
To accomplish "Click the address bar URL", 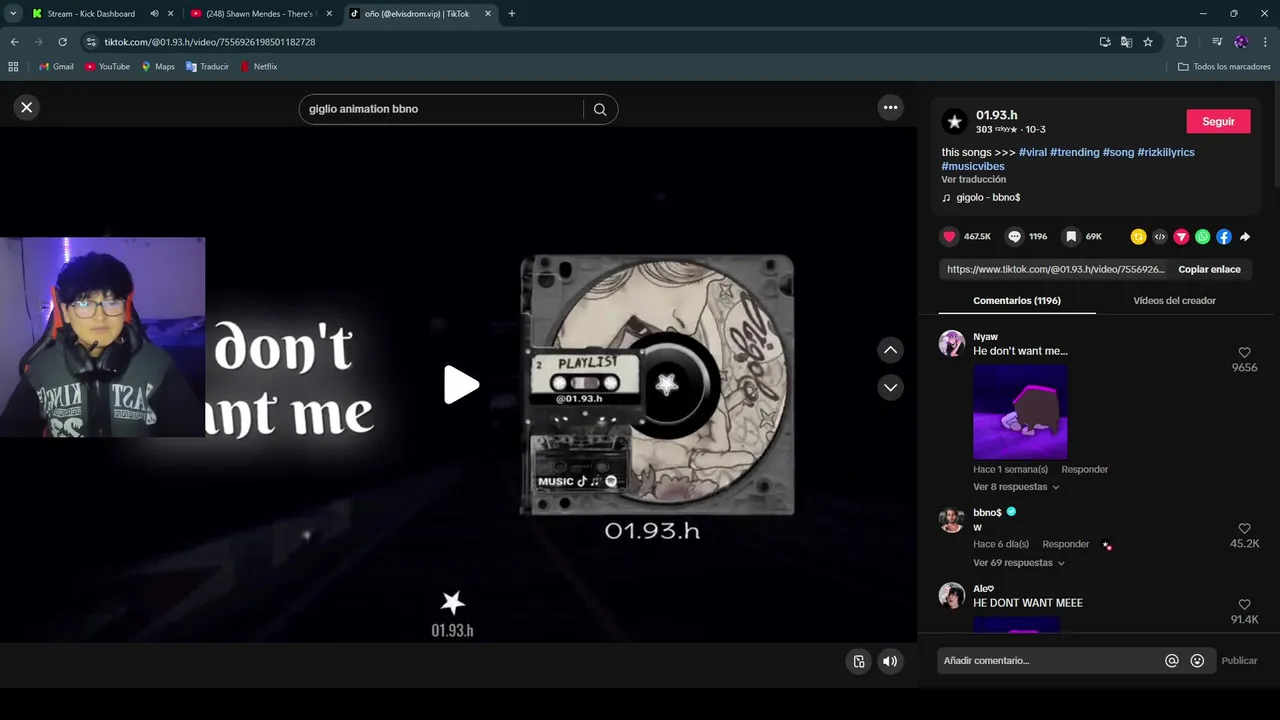I will pos(209,42).
